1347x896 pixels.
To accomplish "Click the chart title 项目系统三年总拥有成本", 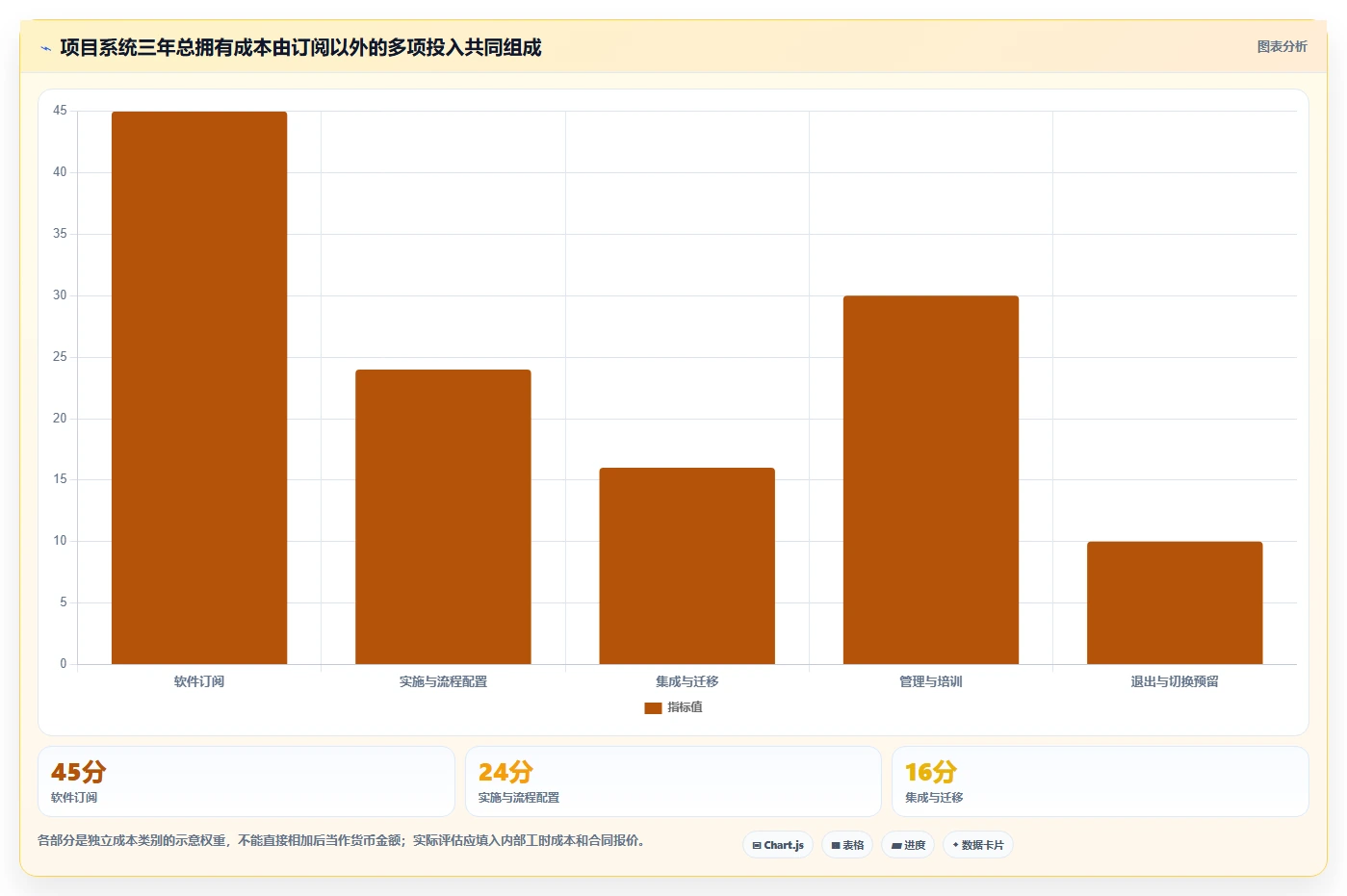I will point(300,47).
